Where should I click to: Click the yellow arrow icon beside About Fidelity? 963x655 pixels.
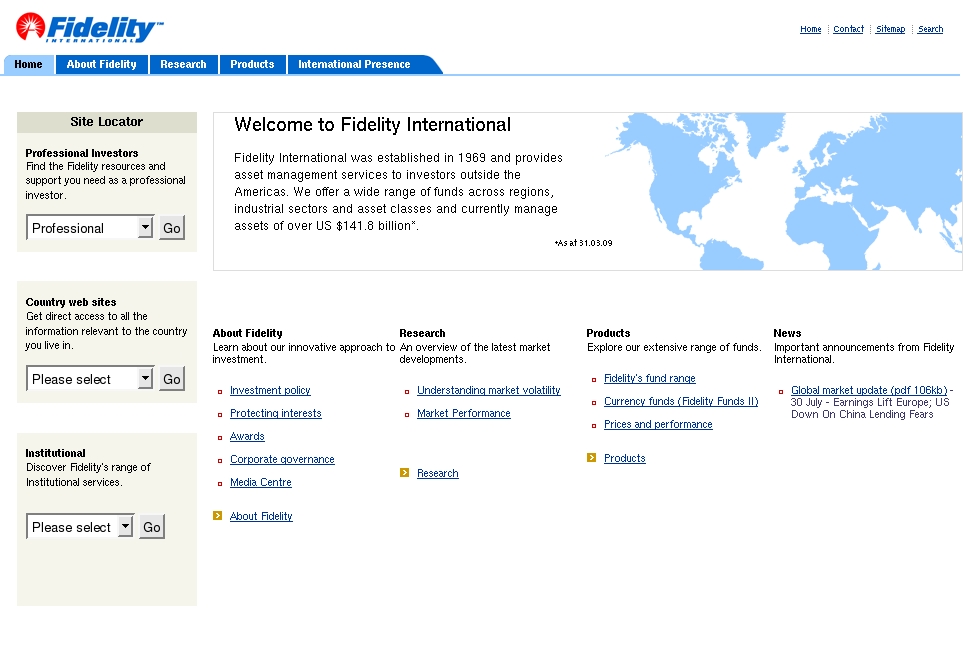pyautogui.click(x=217, y=516)
